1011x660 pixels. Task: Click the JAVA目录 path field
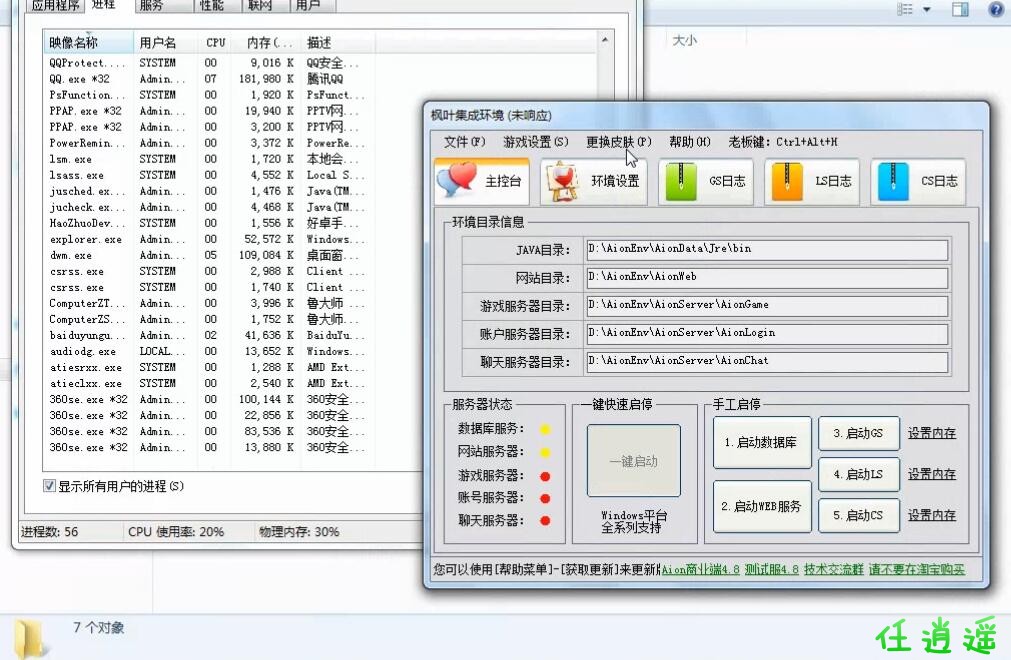tap(767, 249)
